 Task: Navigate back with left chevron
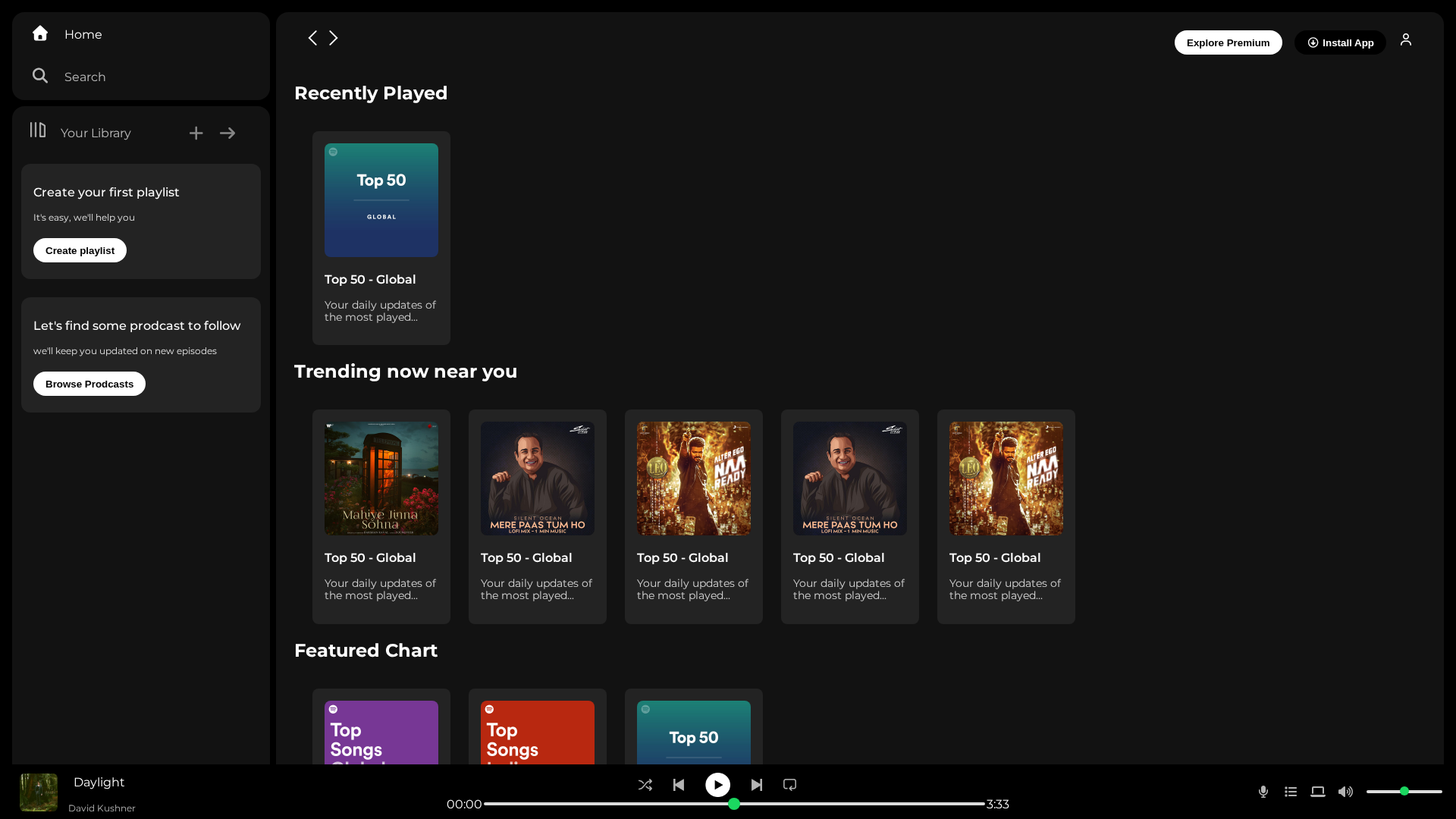[312, 38]
